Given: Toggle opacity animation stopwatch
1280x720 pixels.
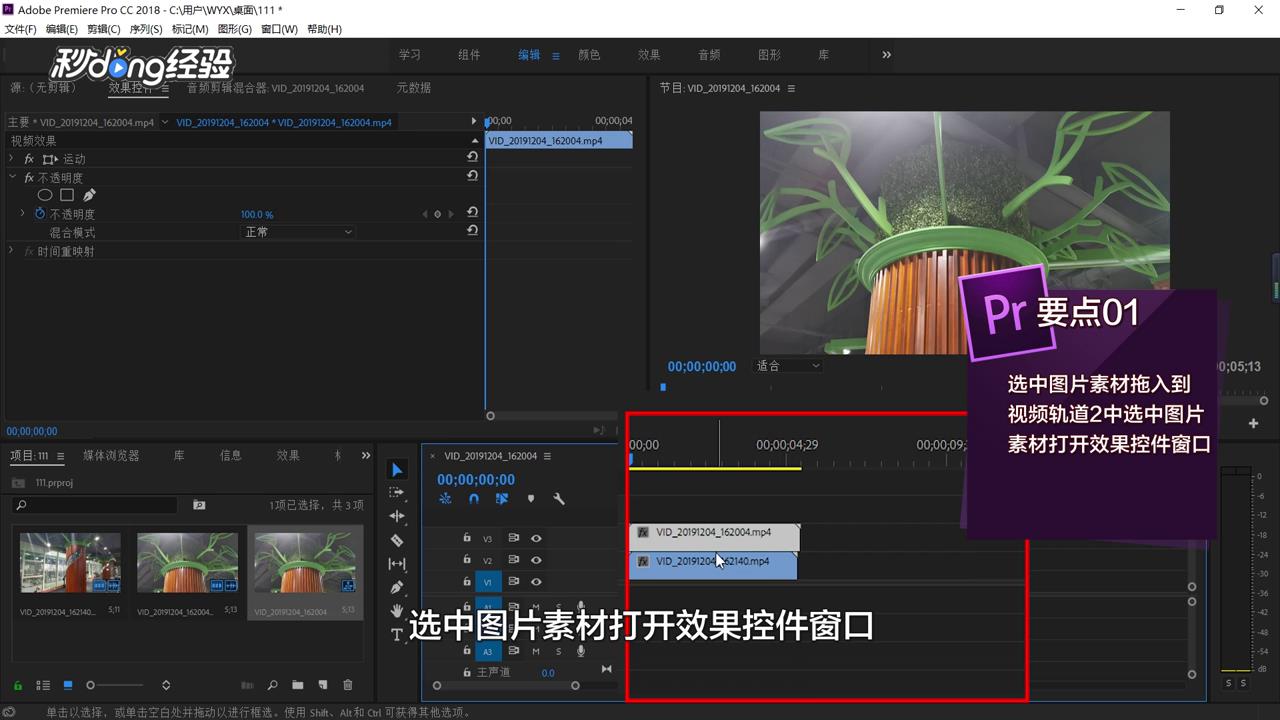Looking at the screenshot, I should 40,214.
